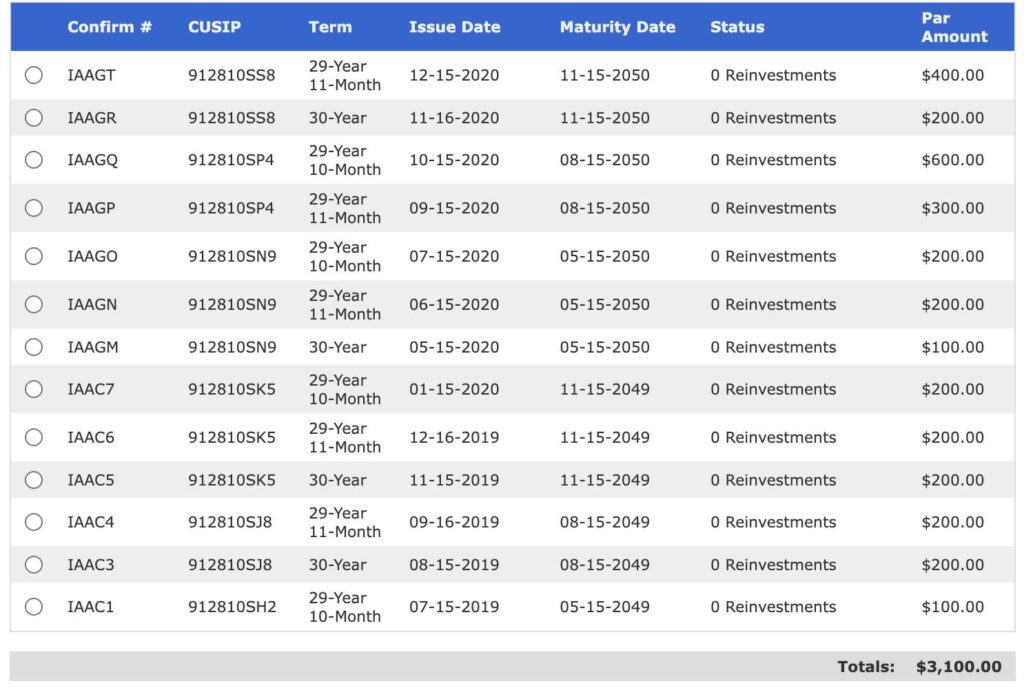Click the Confirm # column header
This screenshot has height=690, width=1024.
(109, 27)
